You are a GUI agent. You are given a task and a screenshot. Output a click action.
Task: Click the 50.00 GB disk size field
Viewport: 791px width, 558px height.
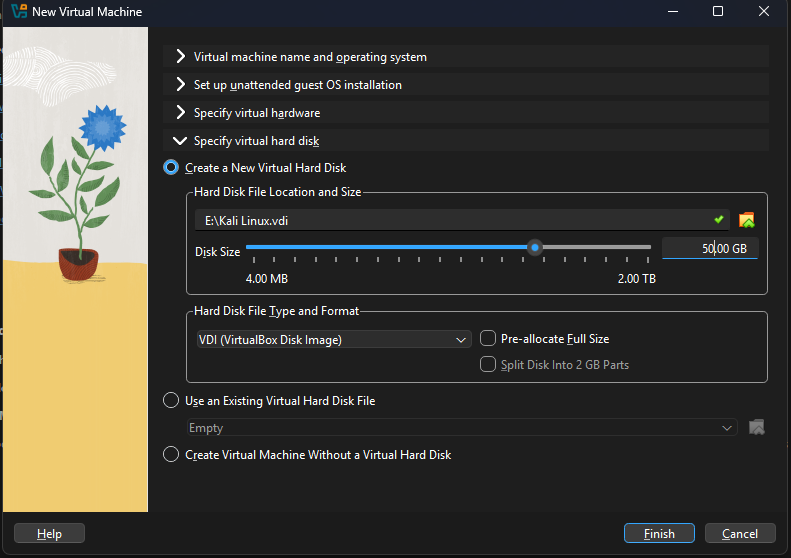point(709,249)
